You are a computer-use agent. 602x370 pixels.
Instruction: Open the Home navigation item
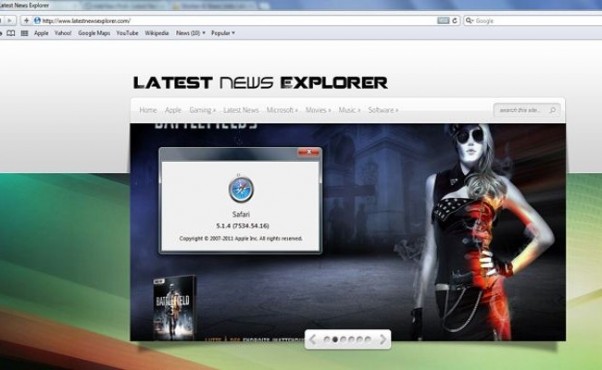[148, 110]
